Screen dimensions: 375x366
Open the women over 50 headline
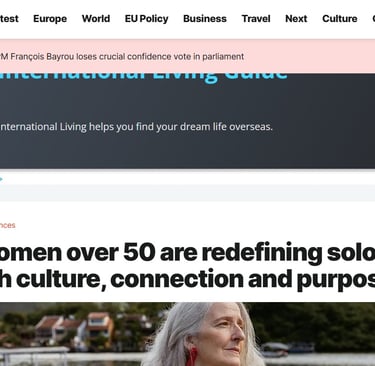[187, 266]
